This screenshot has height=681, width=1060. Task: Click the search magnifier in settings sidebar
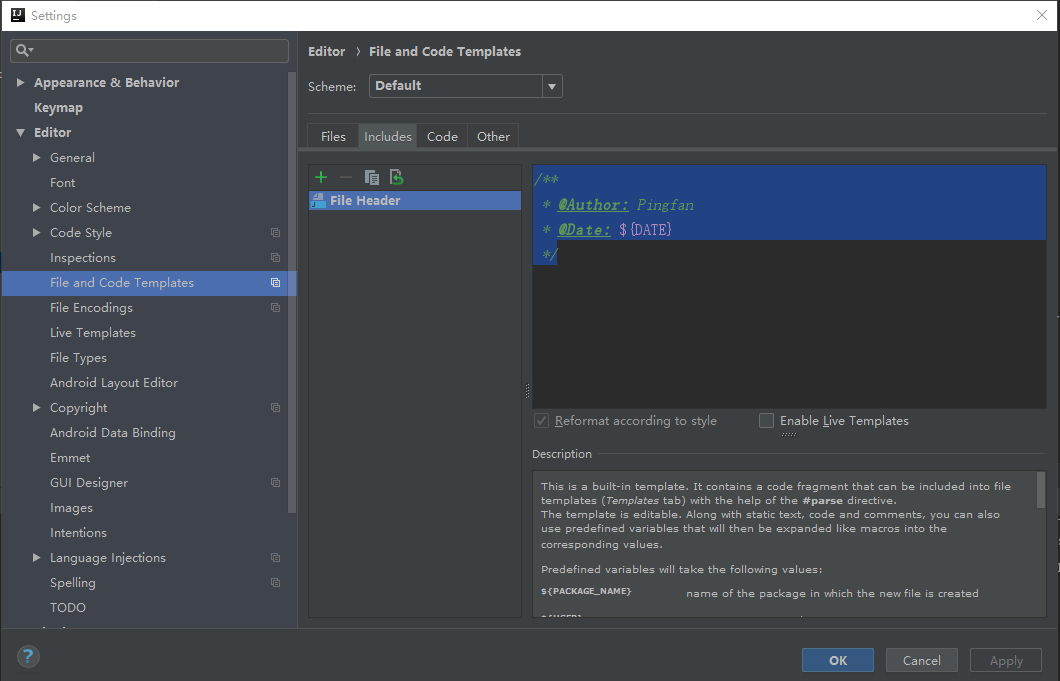(x=24, y=49)
